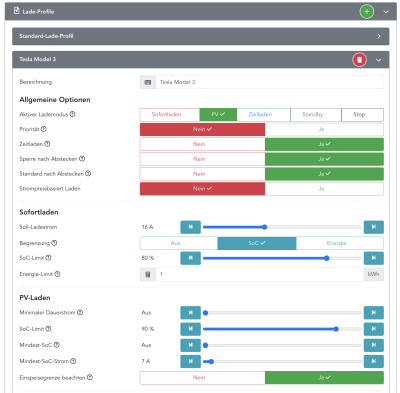Set Priorität to Nein
The image size is (400, 393).
202,129
